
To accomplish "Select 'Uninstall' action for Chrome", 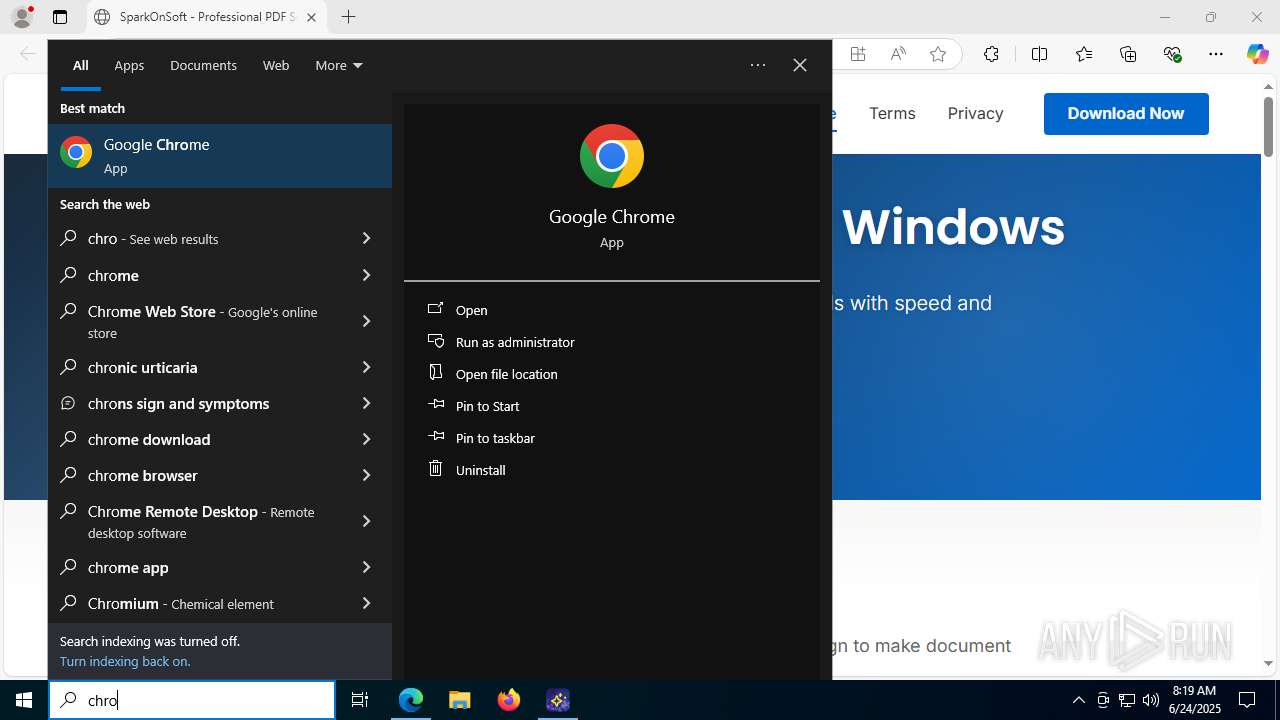I will click(x=612, y=470).
